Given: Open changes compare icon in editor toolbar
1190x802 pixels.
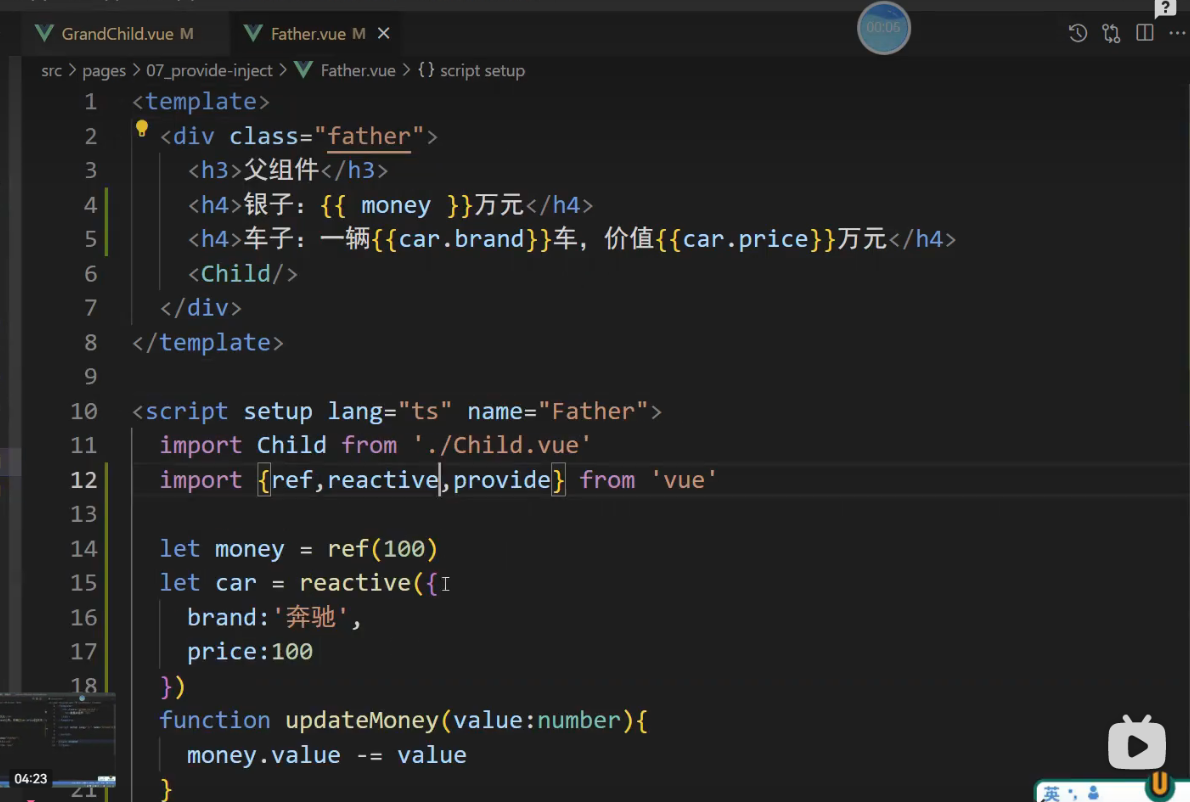Looking at the screenshot, I should tap(1112, 33).
